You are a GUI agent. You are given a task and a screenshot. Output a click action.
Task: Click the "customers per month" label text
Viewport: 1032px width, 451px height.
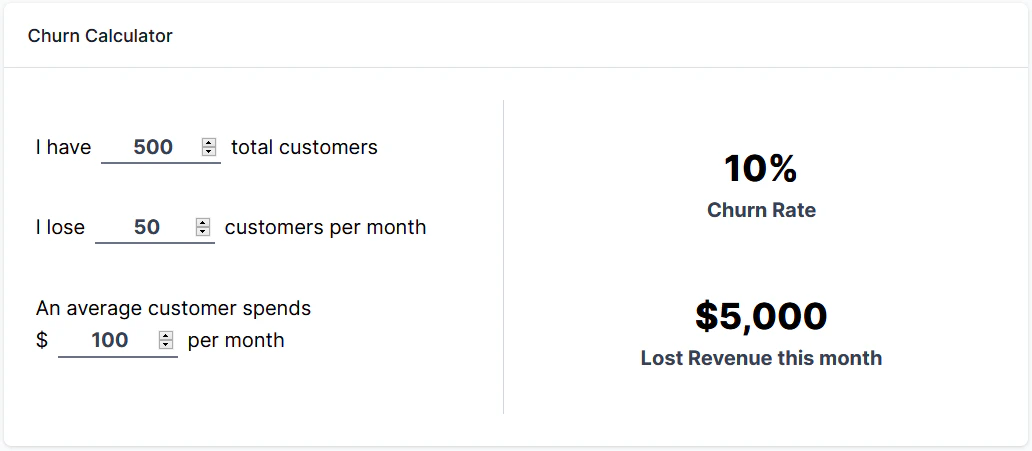(325, 227)
